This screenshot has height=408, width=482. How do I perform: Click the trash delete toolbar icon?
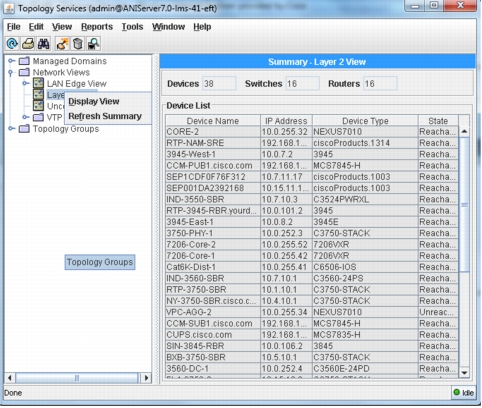click(x=78, y=43)
